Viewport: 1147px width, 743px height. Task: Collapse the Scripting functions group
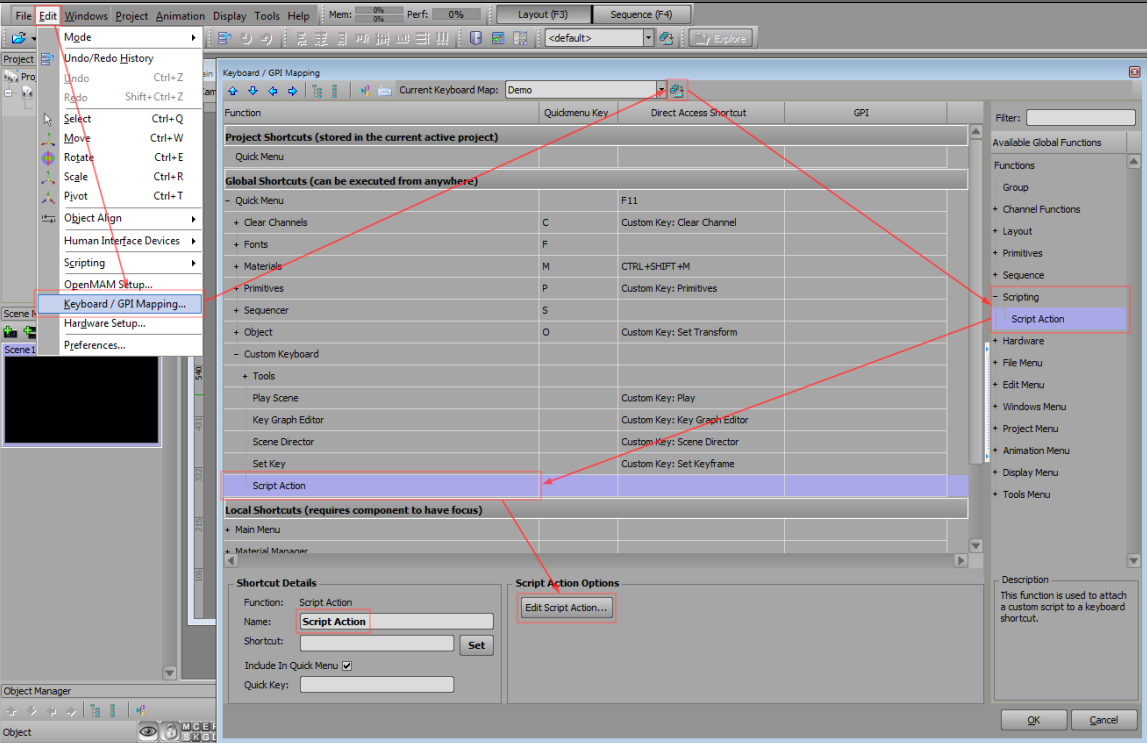pyautogui.click(x=995, y=297)
